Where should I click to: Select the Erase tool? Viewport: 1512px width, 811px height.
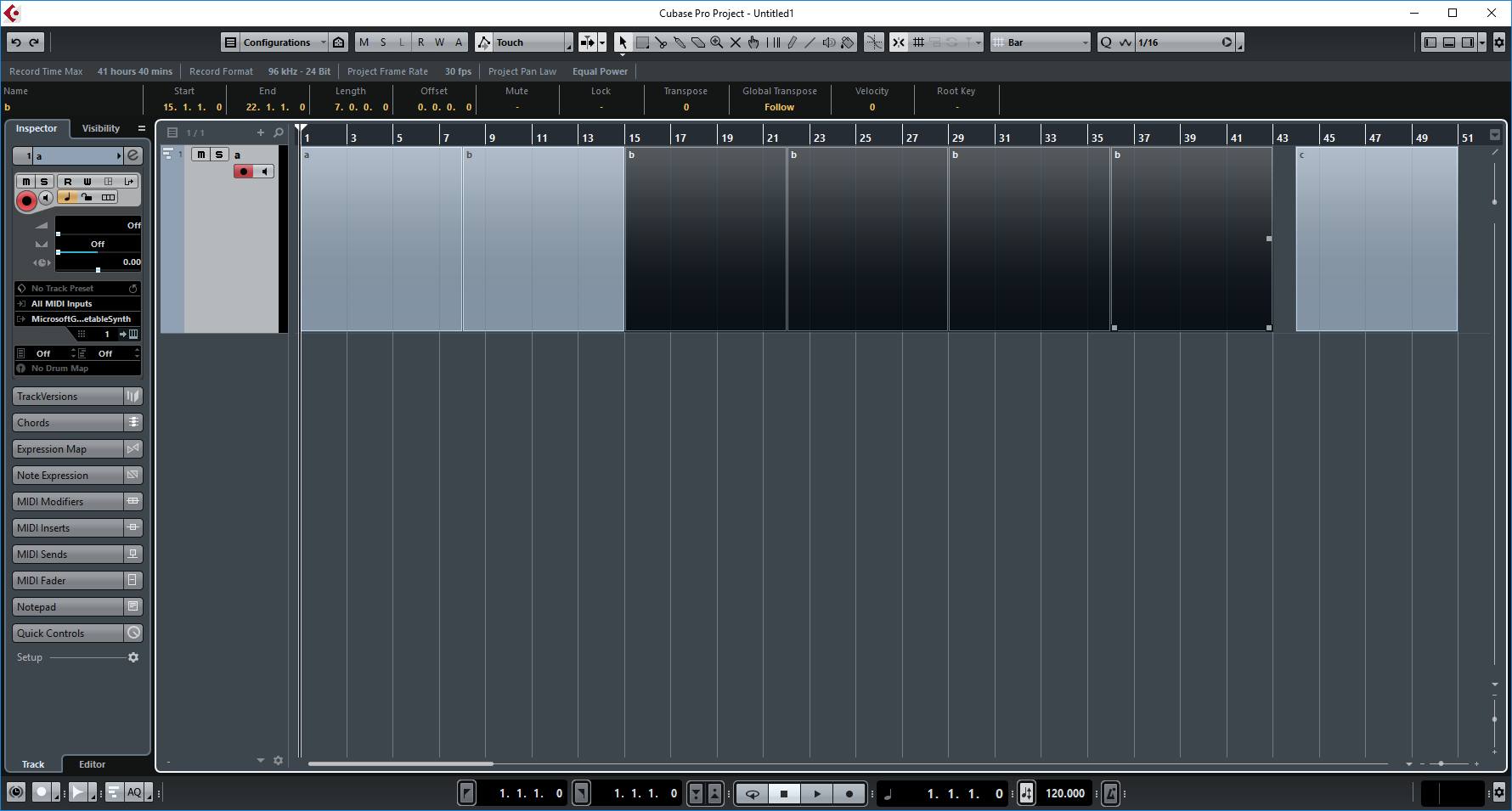(x=698, y=42)
